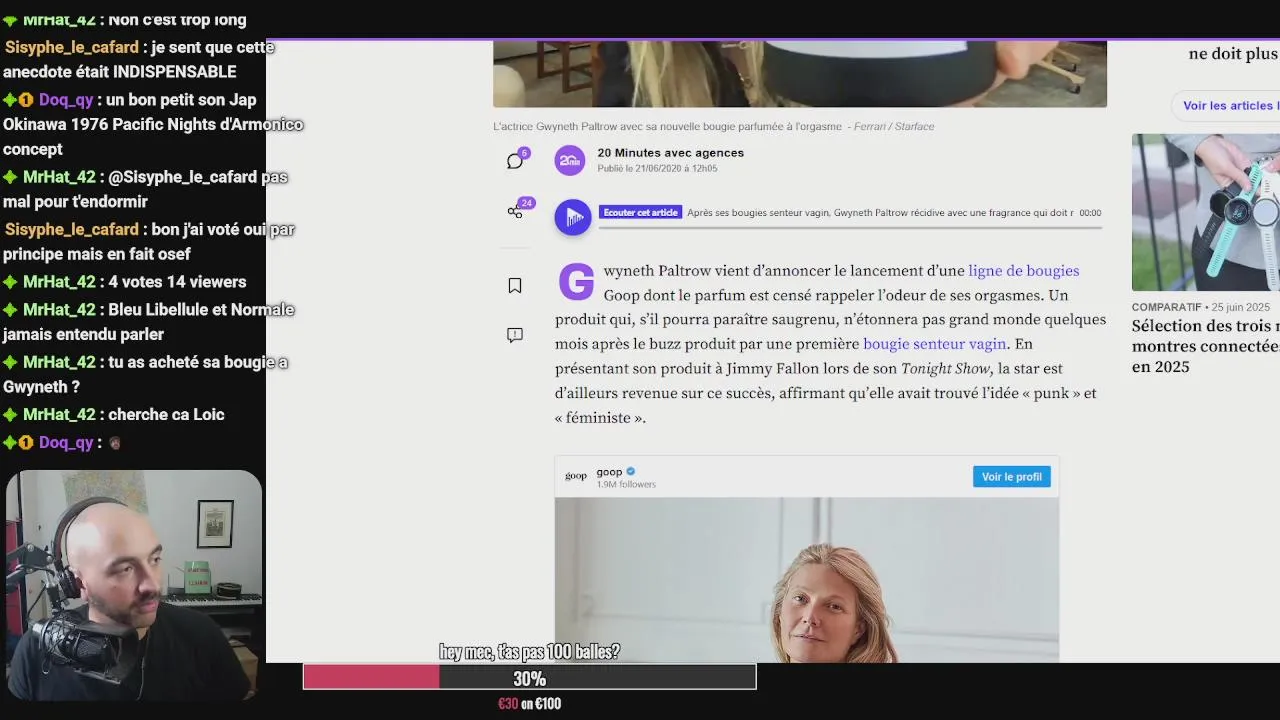Screen dimensions: 1280x720
Task: Bookmark the article with the bookmark icon
Action: pos(515,286)
